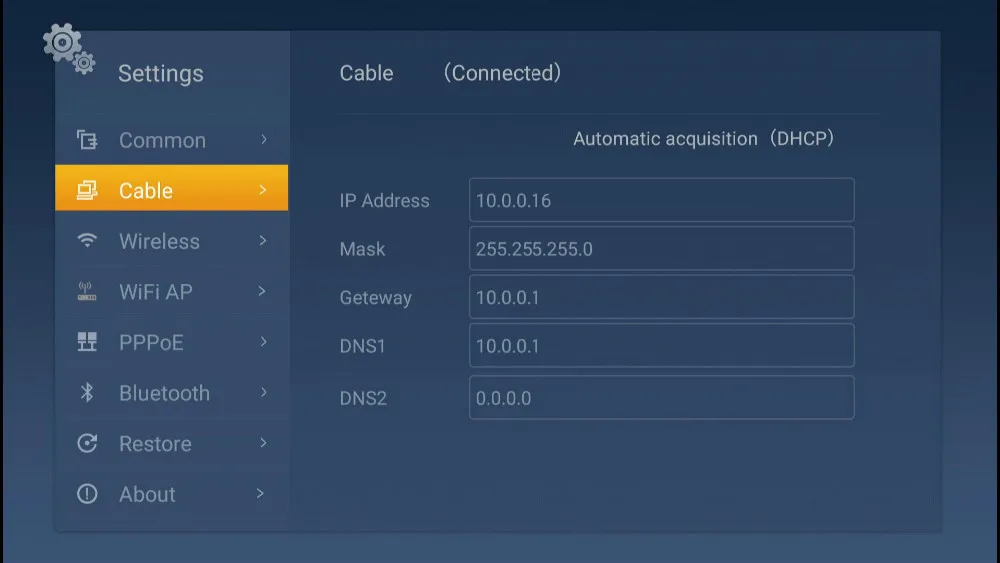Select the Mask field 255.255.255.0
Screen dimensions: 1000x563
pyautogui.click(x=661, y=249)
